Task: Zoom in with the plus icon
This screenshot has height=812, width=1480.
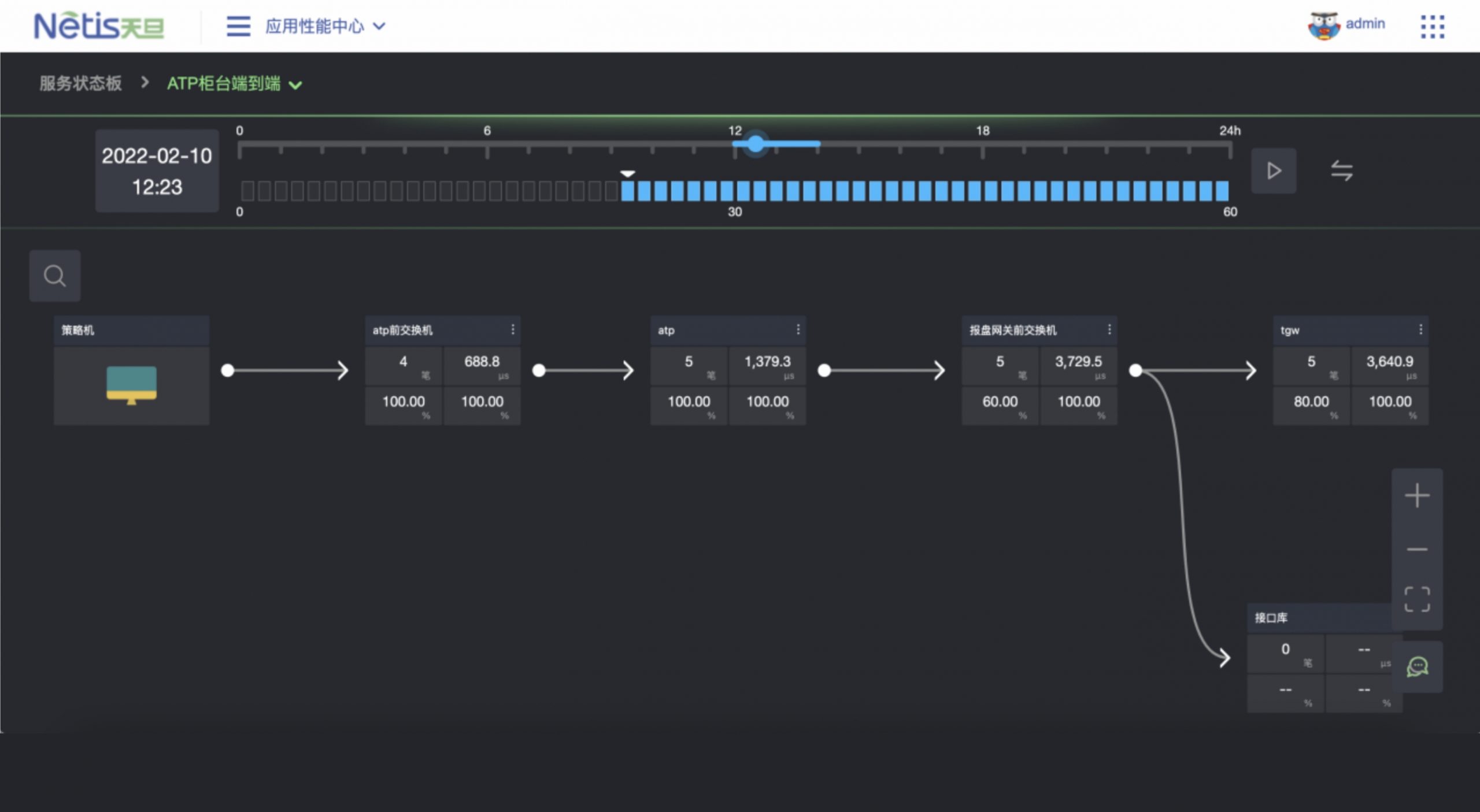Action: [1417, 496]
